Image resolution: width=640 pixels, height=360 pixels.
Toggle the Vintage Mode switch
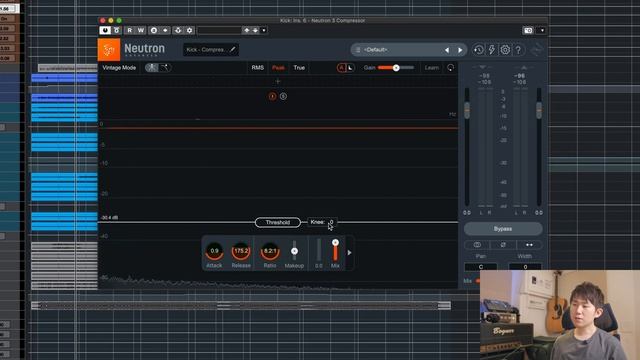[158, 68]
